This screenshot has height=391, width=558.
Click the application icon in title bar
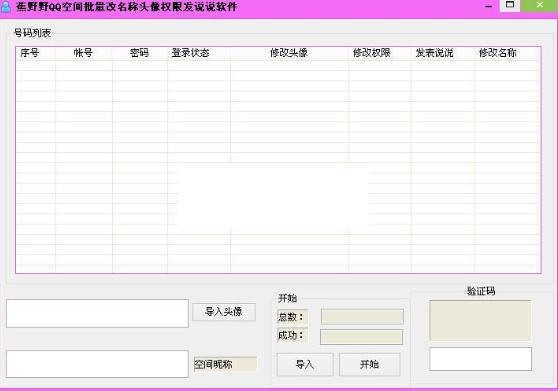[x=6, y=7]
